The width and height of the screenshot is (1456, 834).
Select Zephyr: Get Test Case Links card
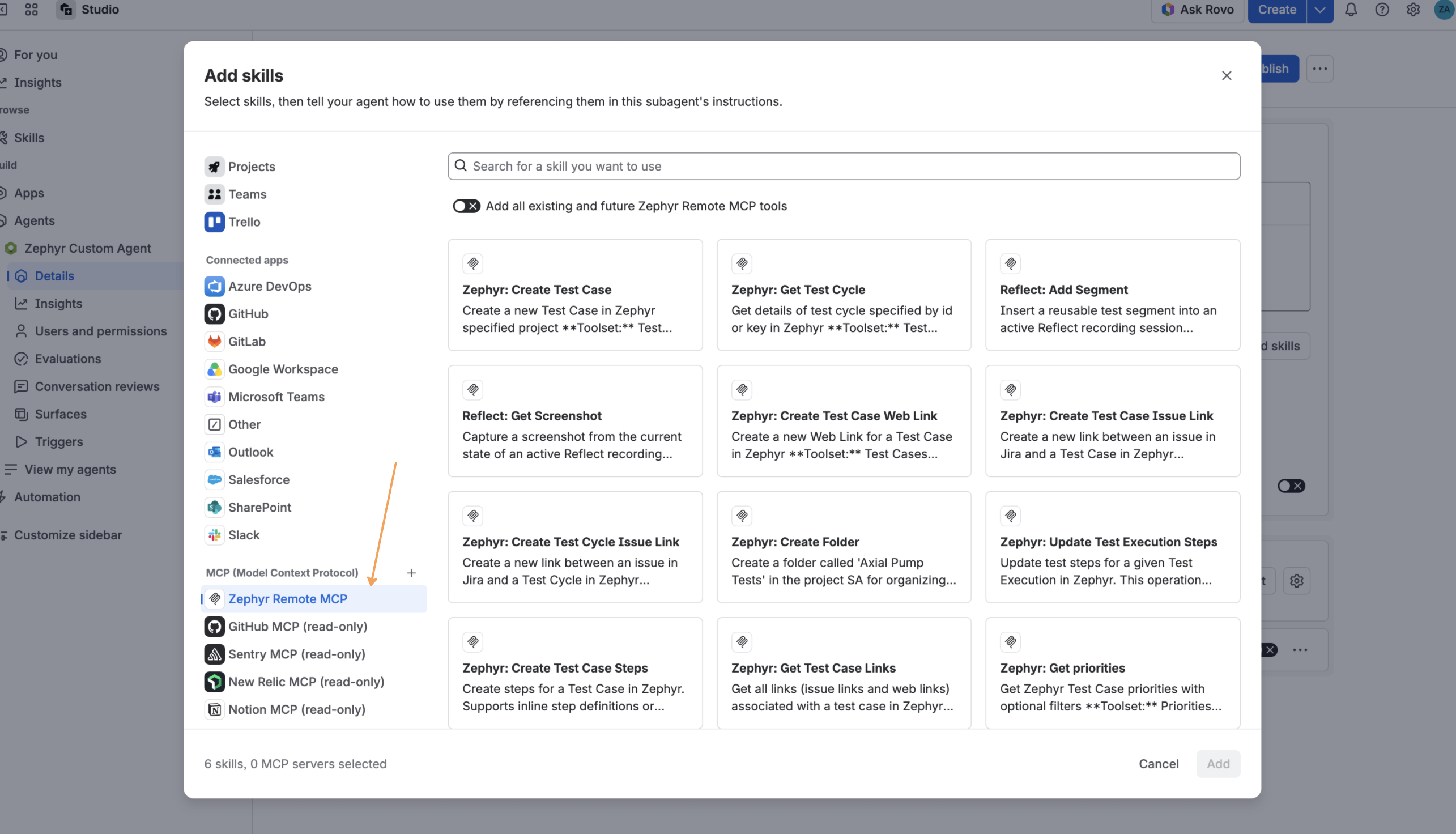click(843, 673)
